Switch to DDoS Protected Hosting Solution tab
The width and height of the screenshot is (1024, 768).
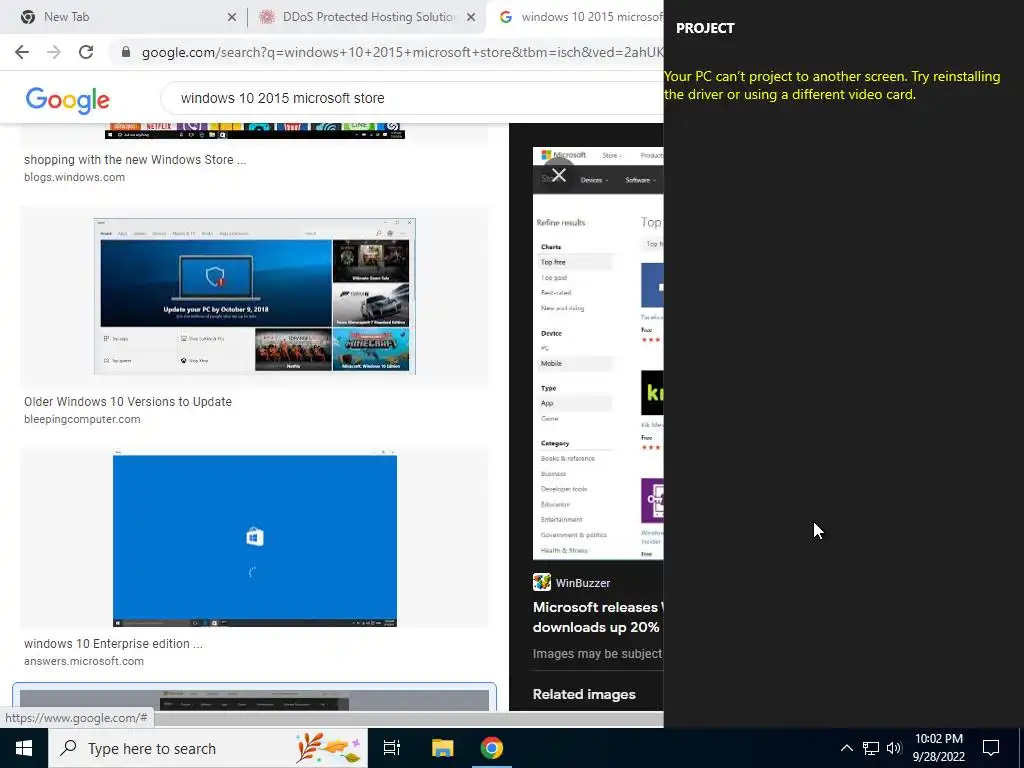tap(368, 17)
